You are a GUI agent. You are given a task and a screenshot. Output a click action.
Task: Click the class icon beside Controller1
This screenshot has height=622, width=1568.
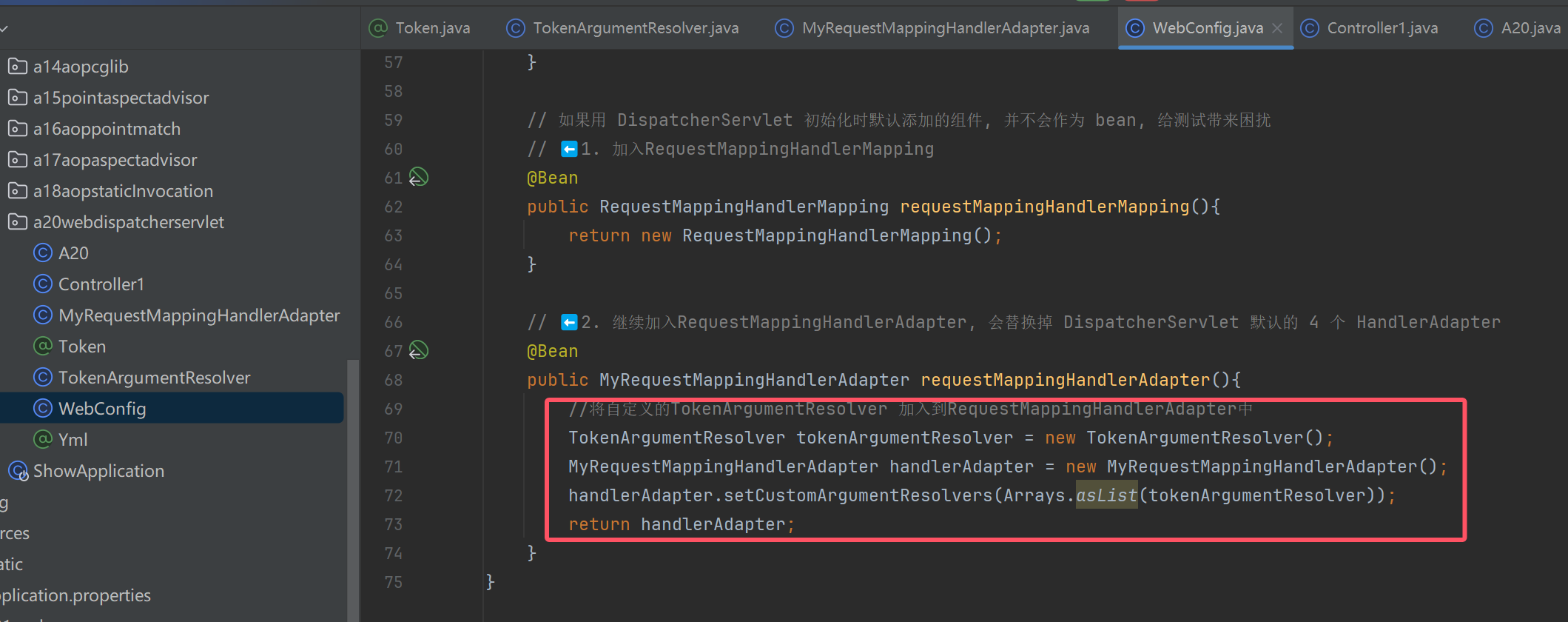(x=43, y=284)
